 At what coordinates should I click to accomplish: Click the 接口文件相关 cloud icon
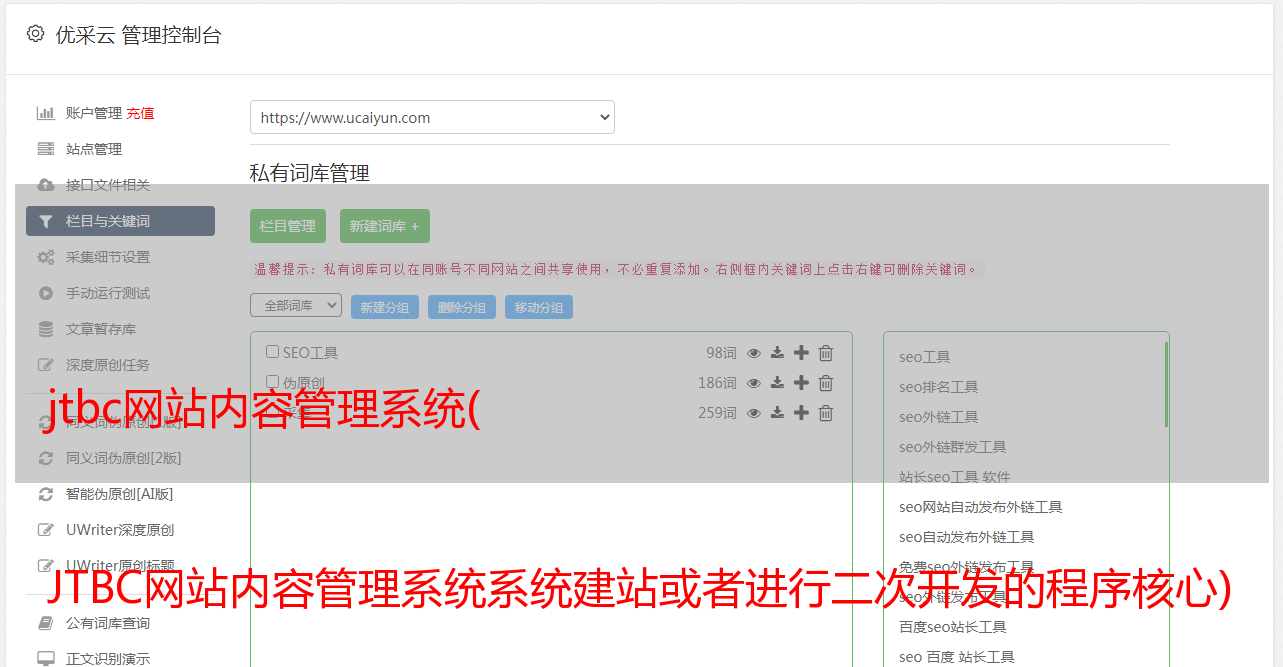click(46, 185)
